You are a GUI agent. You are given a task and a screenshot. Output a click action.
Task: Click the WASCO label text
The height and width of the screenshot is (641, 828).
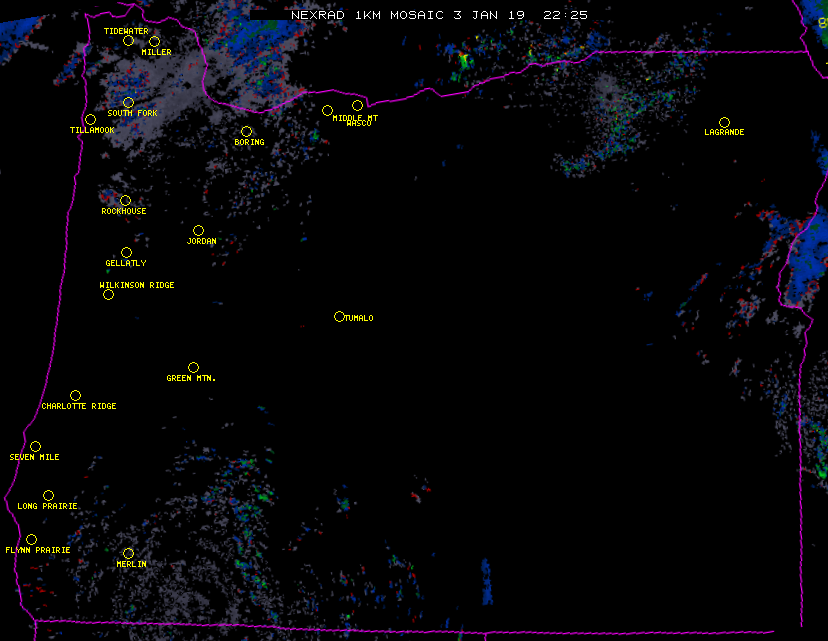point(358,124)
